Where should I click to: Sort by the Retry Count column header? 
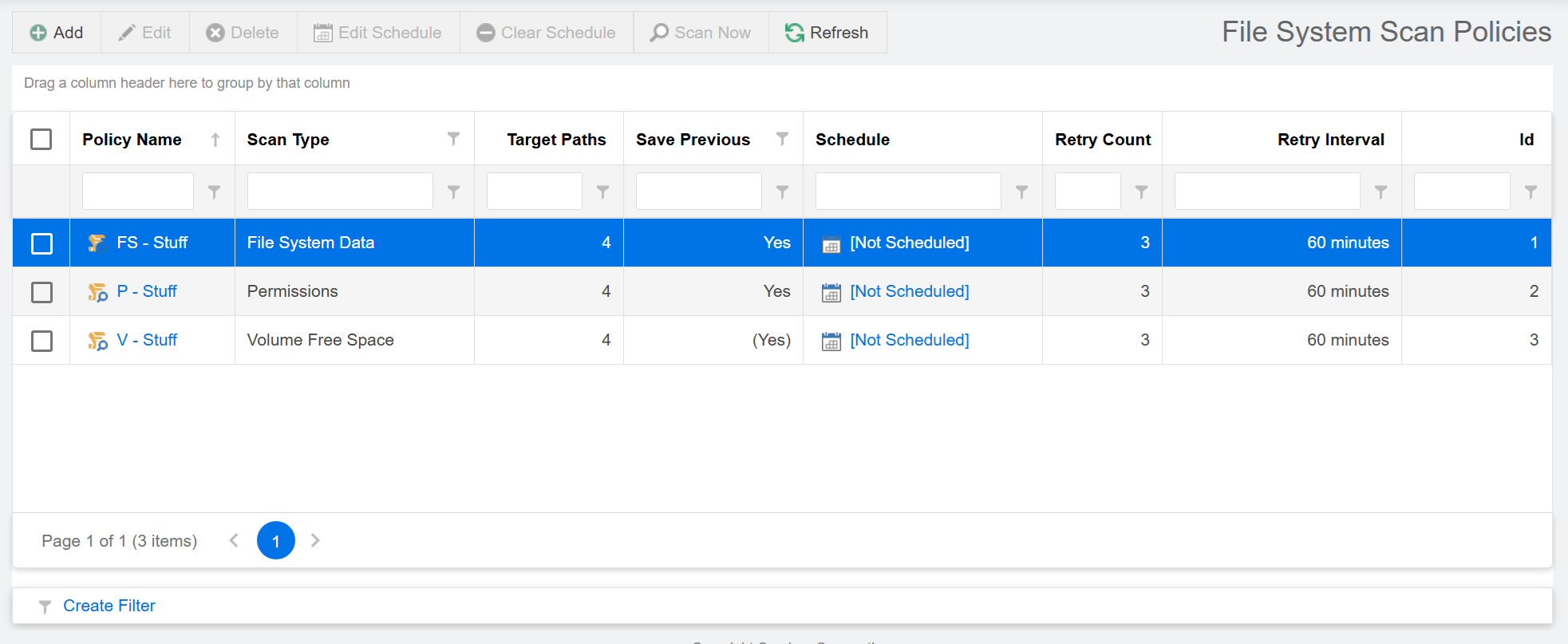pos(1102,140)
